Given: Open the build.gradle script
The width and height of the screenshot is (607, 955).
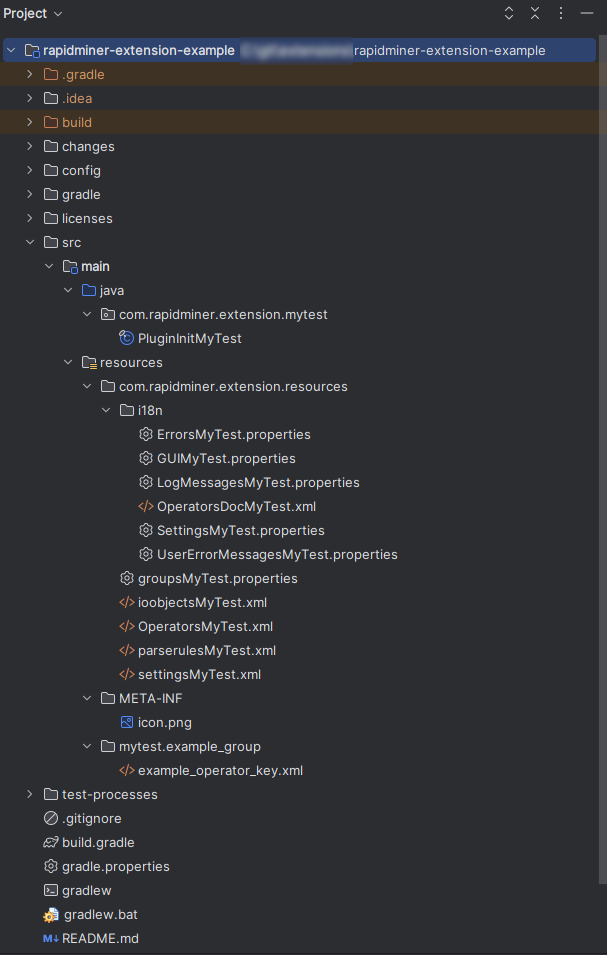Looking at the screenshot, I should point(98,842).
